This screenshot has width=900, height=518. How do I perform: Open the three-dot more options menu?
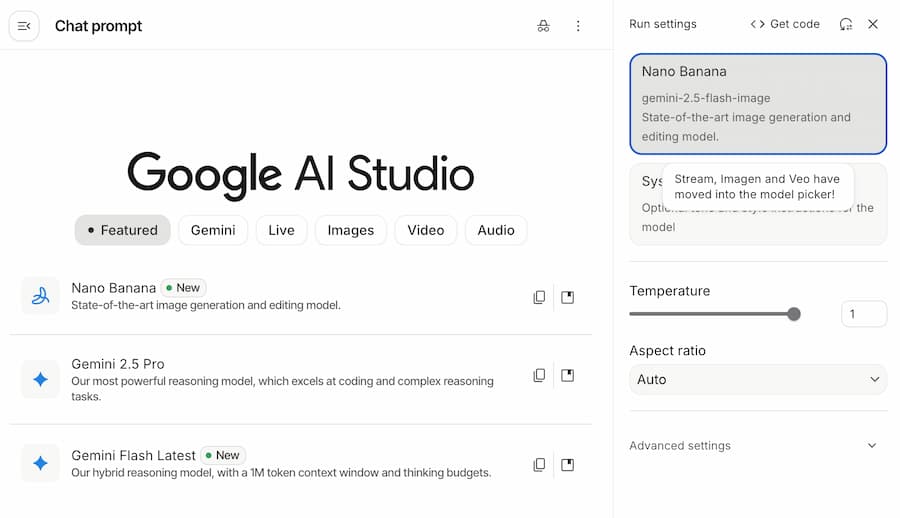578,26
